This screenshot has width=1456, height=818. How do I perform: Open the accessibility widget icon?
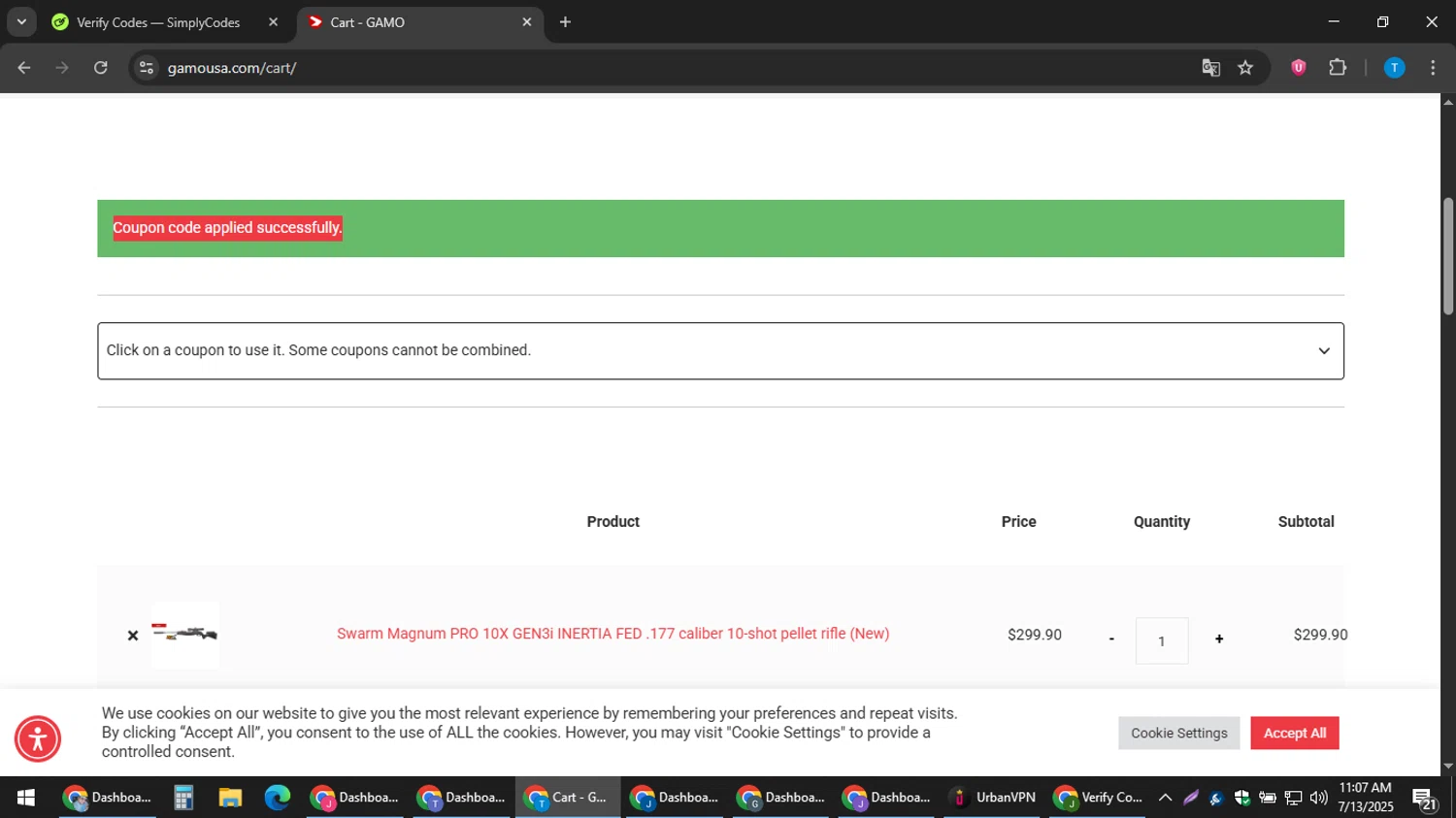coord(38,739)
